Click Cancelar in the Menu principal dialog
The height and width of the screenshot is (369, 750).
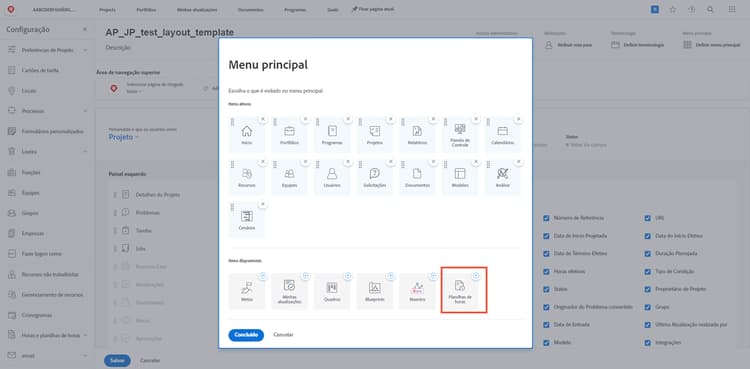tap(283, 335)
